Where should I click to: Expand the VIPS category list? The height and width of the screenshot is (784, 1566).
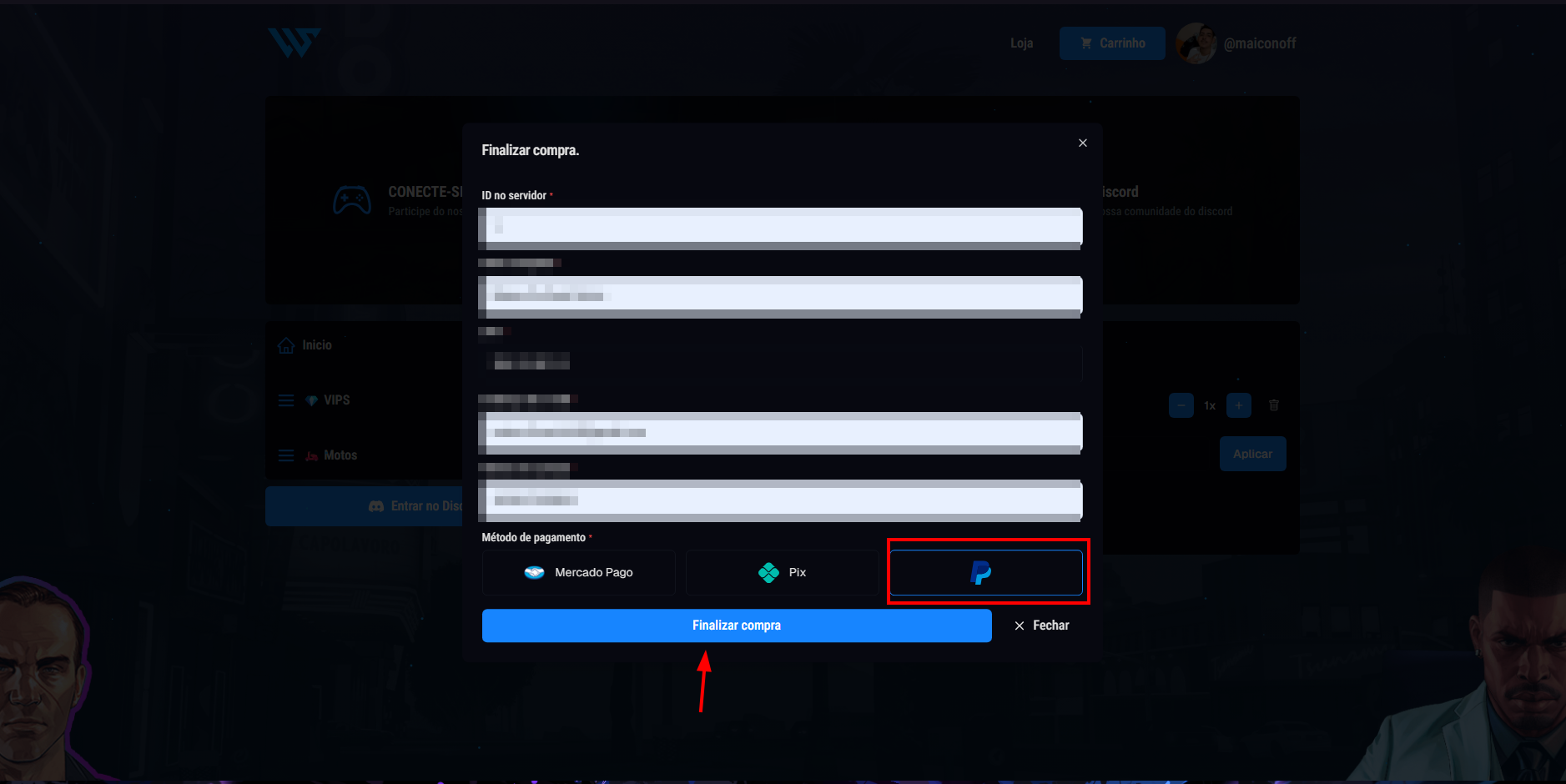[286, 400]
